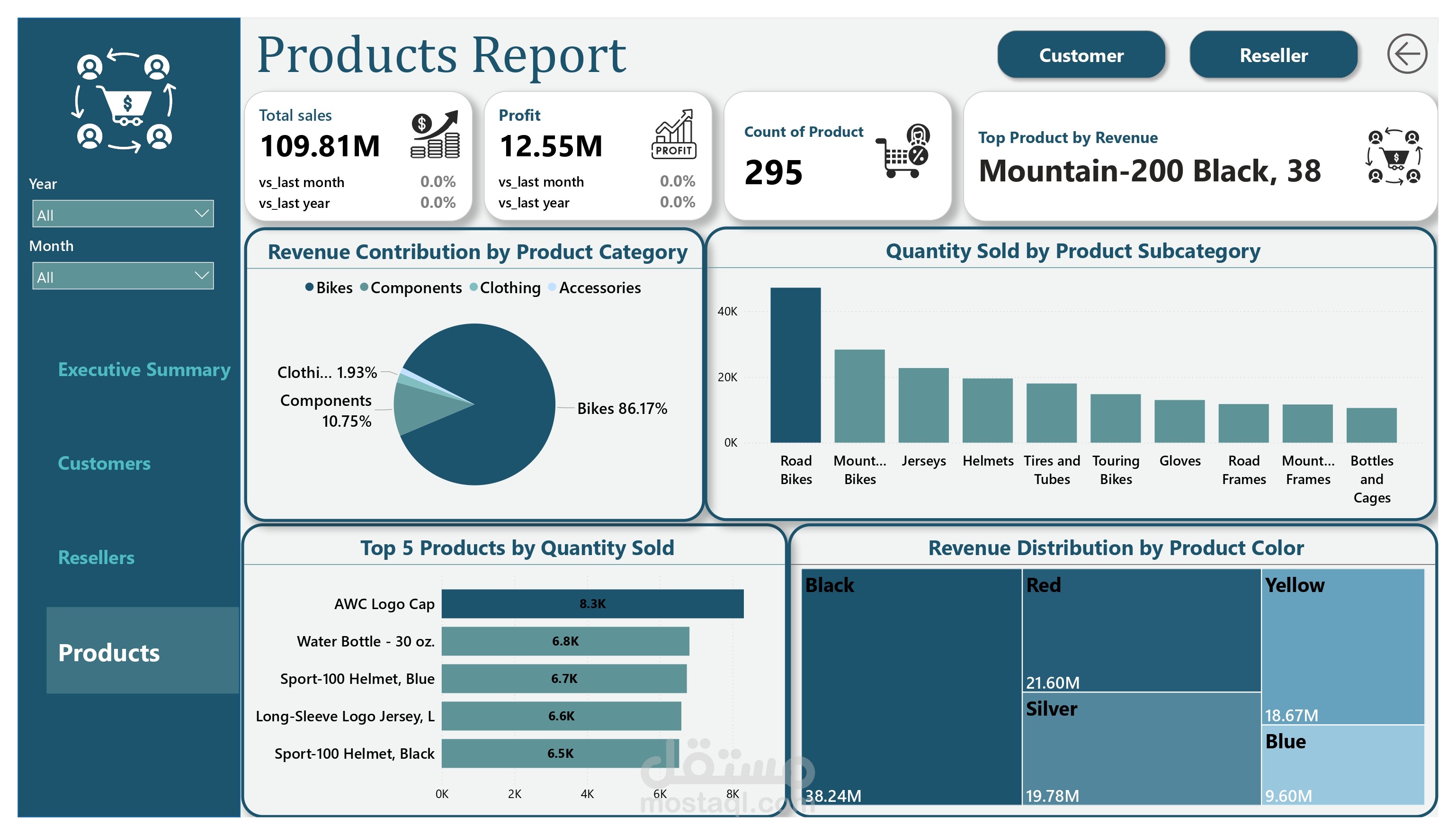Click Revenue Distribution by Product Color title
The width and height of the screenshot is (1456, 835).
tap(1116, 548)
